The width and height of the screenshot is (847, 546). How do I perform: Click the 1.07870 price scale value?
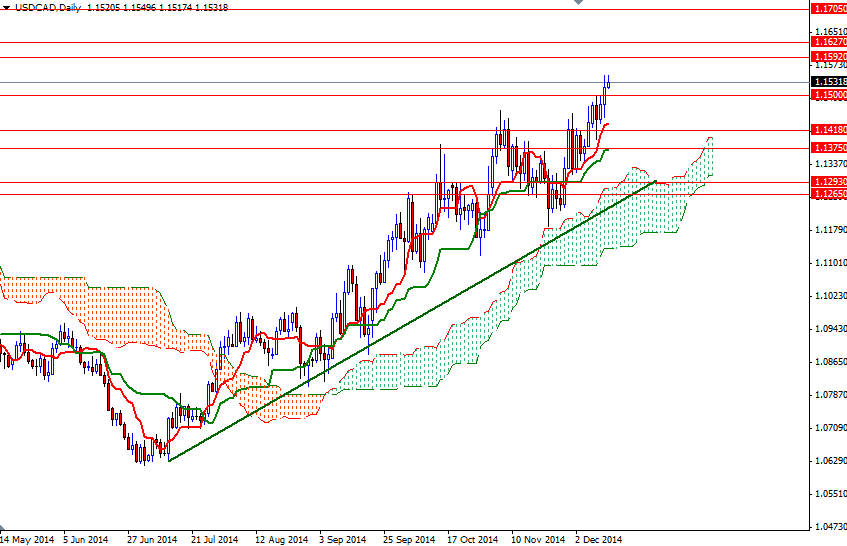coord(831,395)
